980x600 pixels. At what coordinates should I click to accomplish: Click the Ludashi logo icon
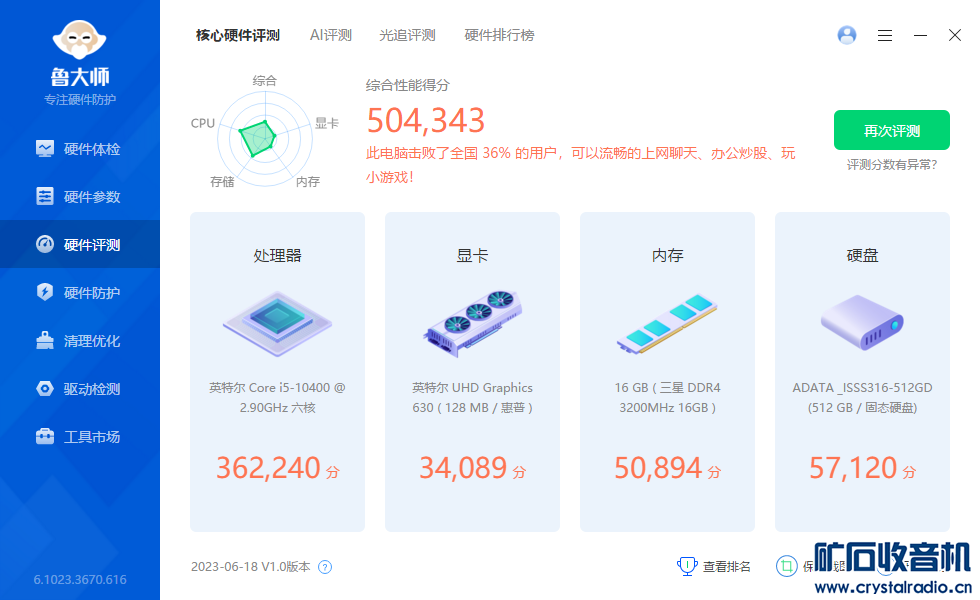79,41
